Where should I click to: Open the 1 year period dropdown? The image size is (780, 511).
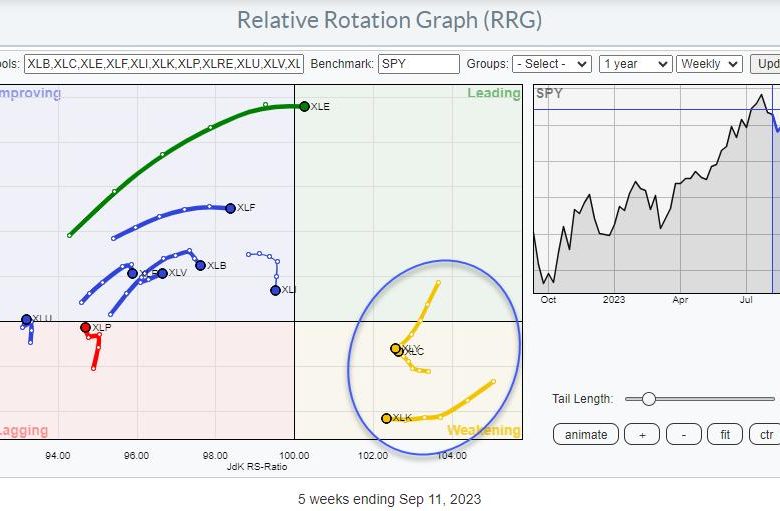tap(635, 64)
